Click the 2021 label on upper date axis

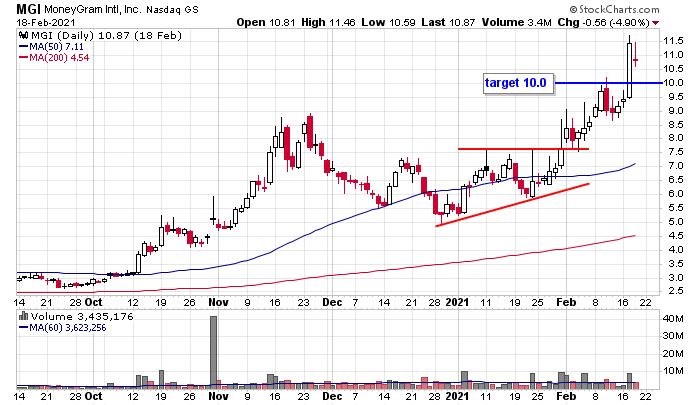coord(458,302)
